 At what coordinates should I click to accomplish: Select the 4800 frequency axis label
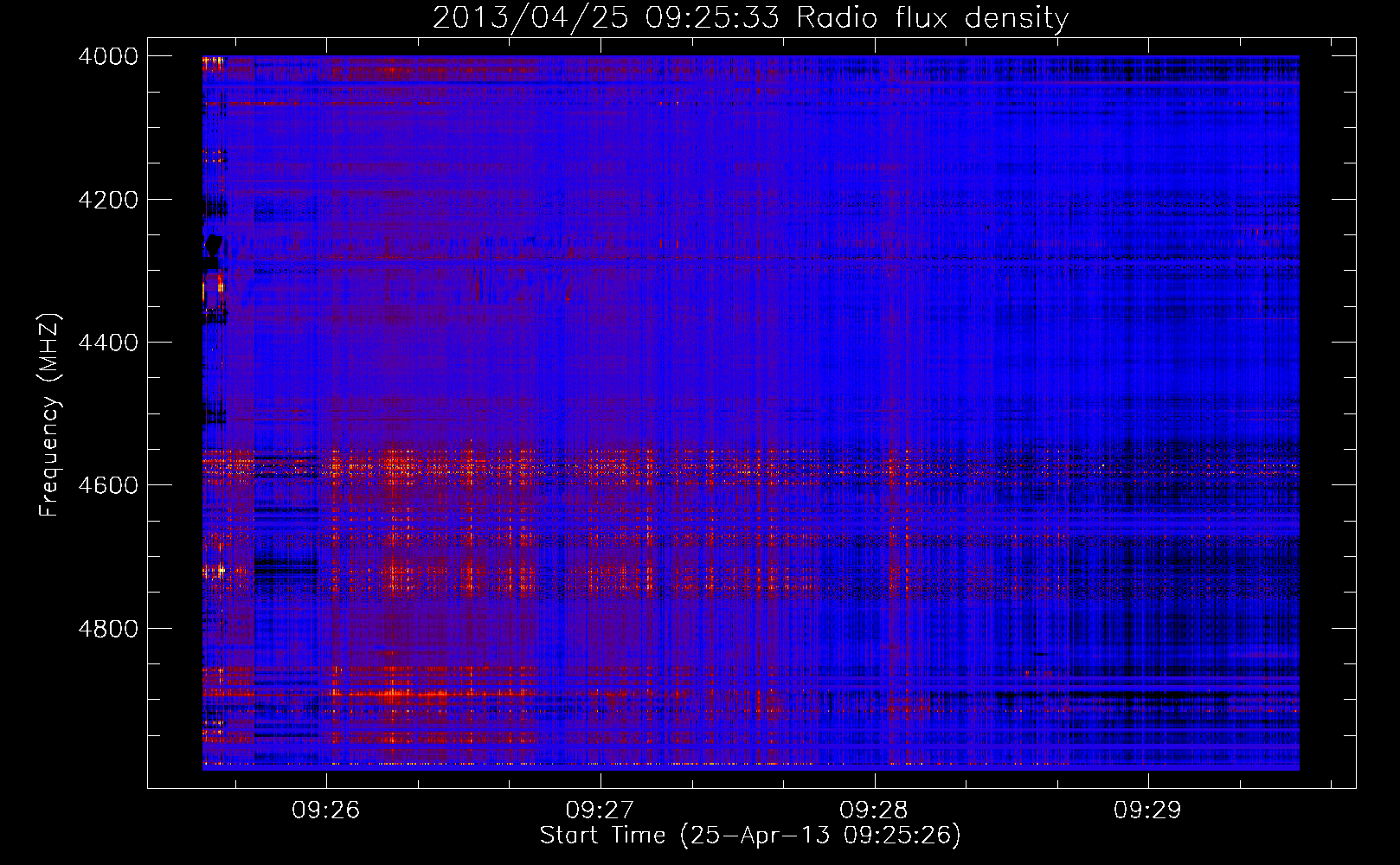click(x=108, y=629)
